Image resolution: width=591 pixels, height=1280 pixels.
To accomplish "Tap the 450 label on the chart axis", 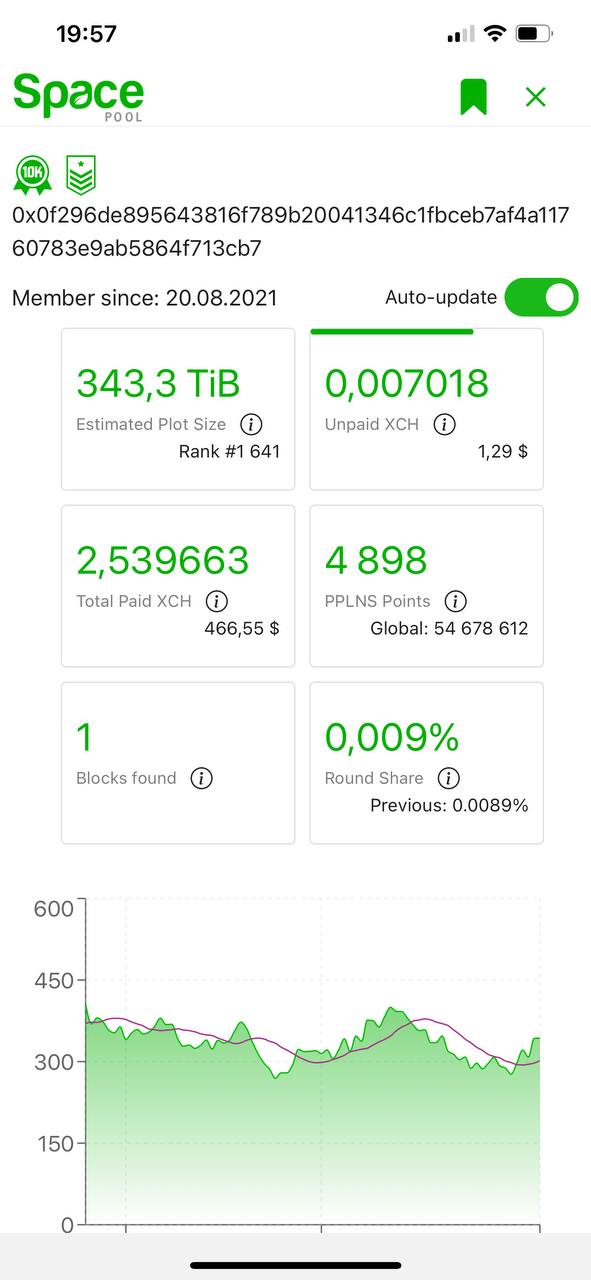I will click(54, 981).
